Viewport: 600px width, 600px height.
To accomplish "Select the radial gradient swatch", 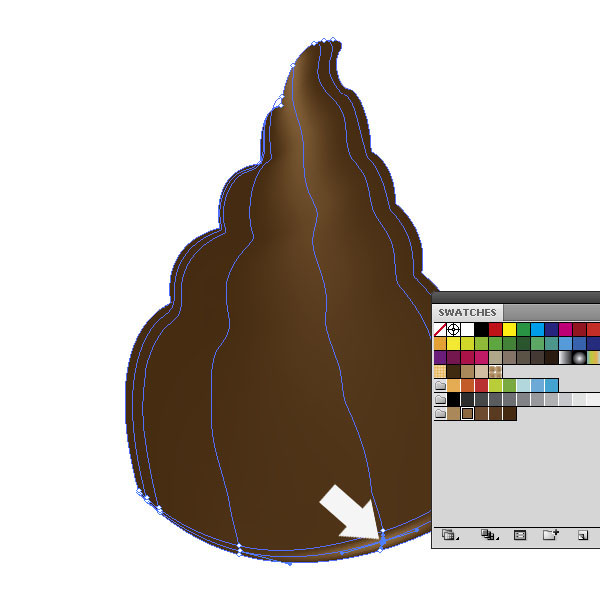I will coord(579,357).
